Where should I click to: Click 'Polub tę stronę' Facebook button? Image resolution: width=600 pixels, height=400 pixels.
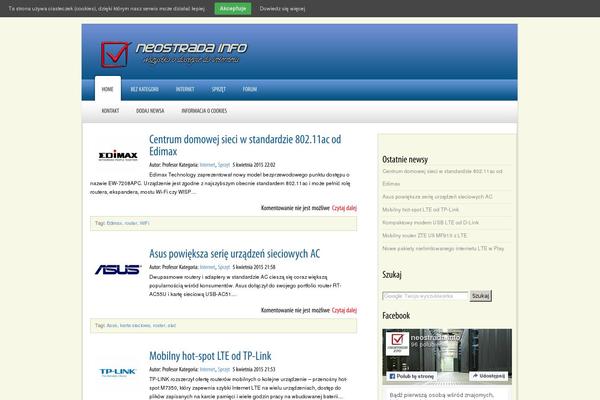coord(411,376)
